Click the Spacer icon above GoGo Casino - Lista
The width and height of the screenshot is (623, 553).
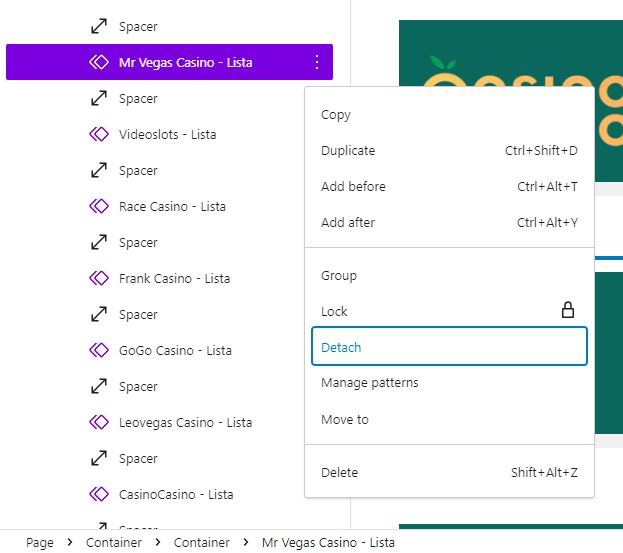(99, 314)
